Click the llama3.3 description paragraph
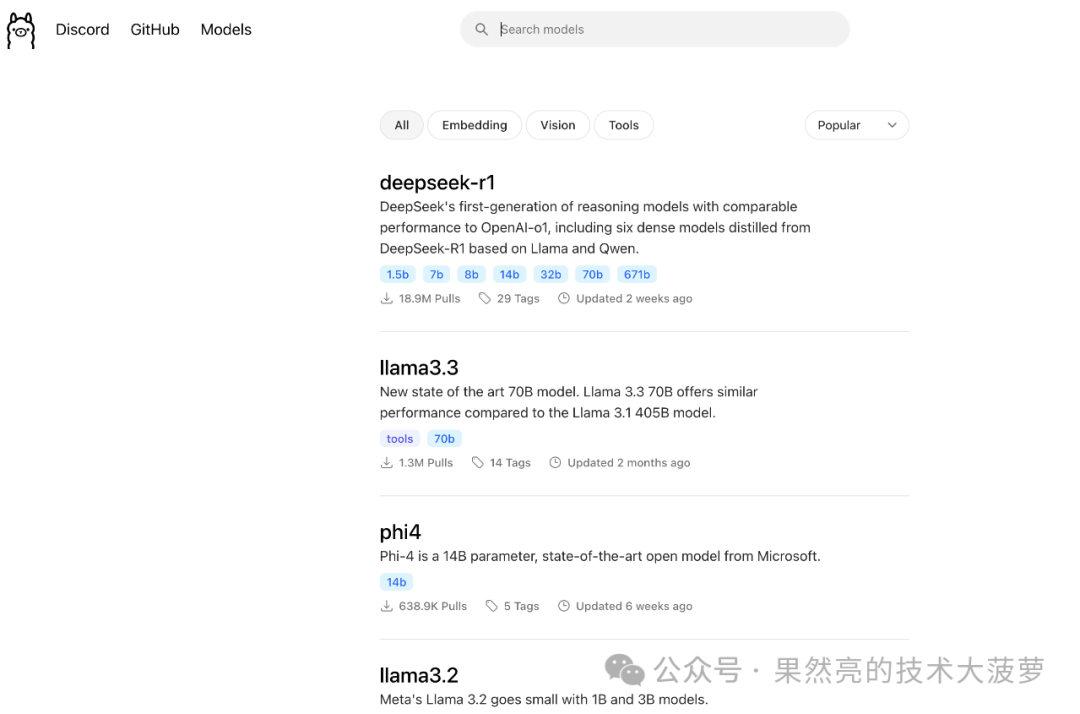The width and height of the screenshot is (1080, 714). coord(569,402)
